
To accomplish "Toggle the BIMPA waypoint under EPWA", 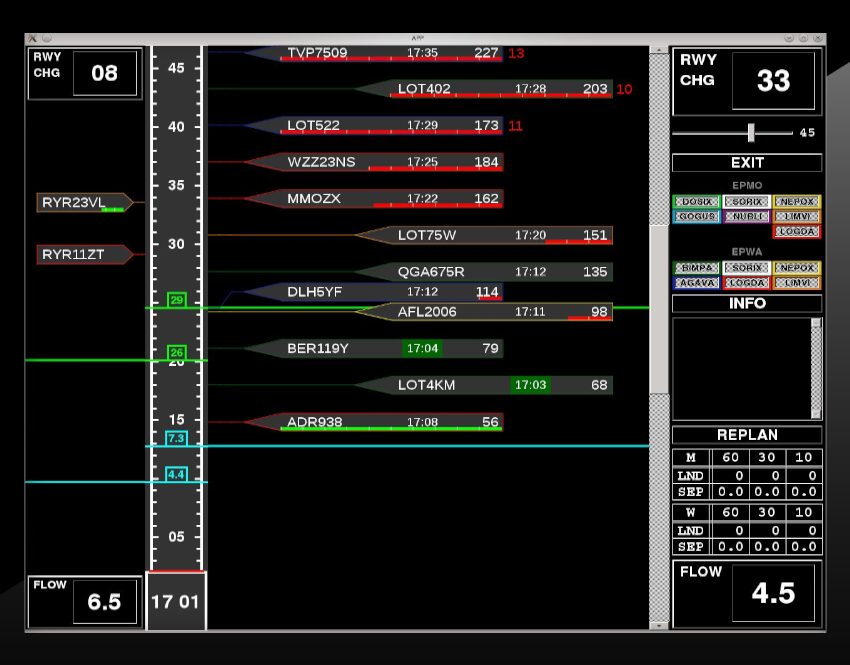I will [x=696, y=268].
